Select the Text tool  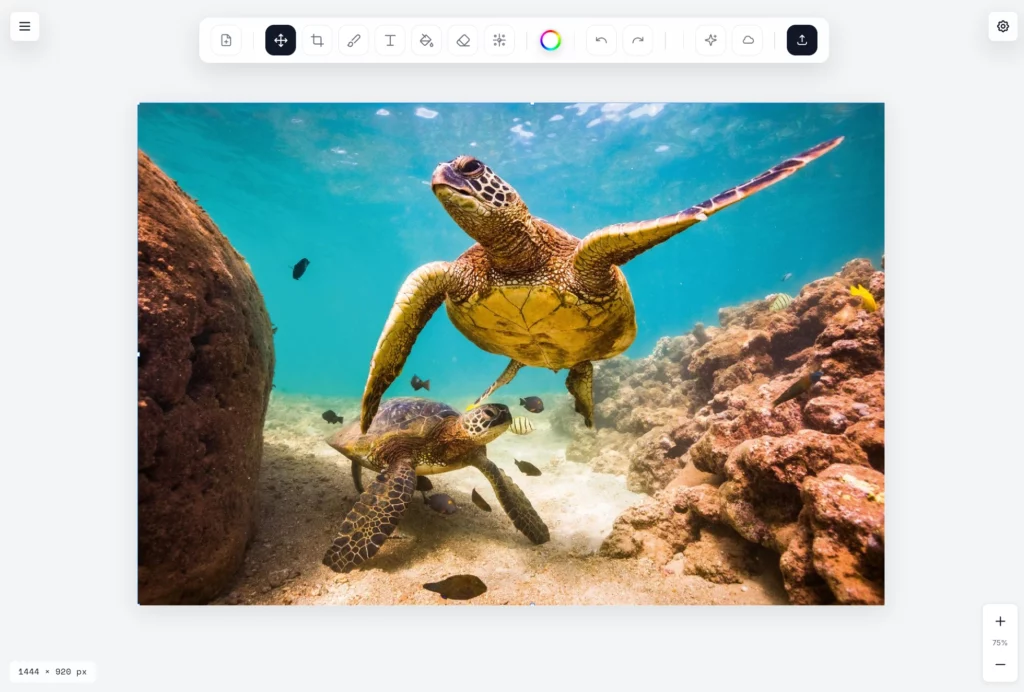click(390, 40)
